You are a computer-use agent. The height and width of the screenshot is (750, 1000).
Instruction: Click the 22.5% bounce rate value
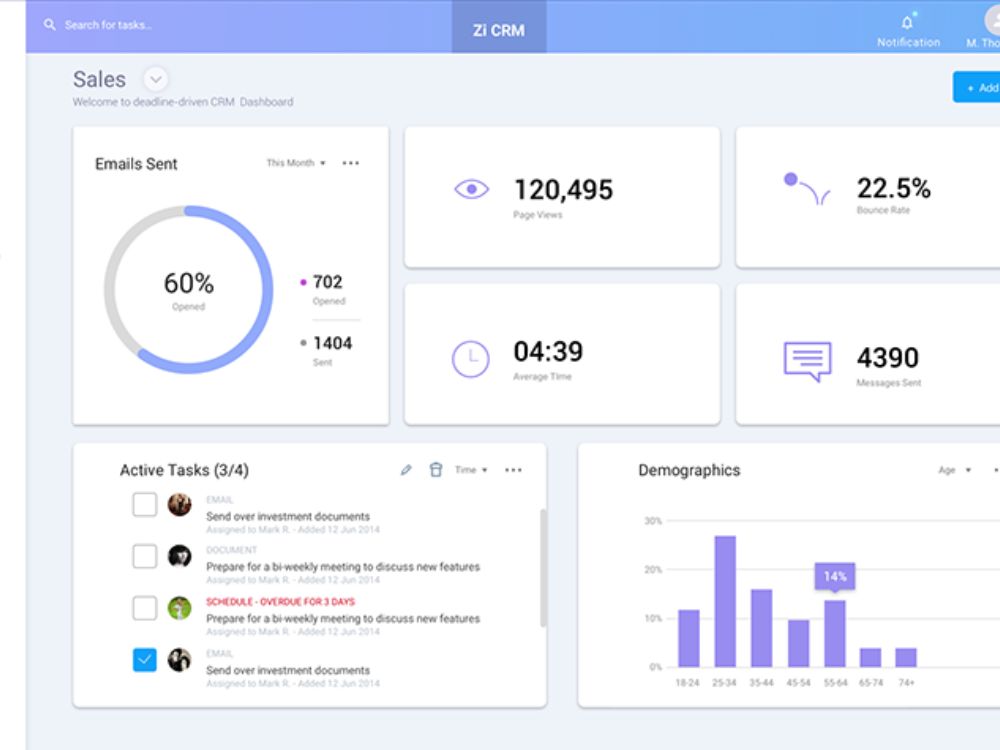(893, 188)
